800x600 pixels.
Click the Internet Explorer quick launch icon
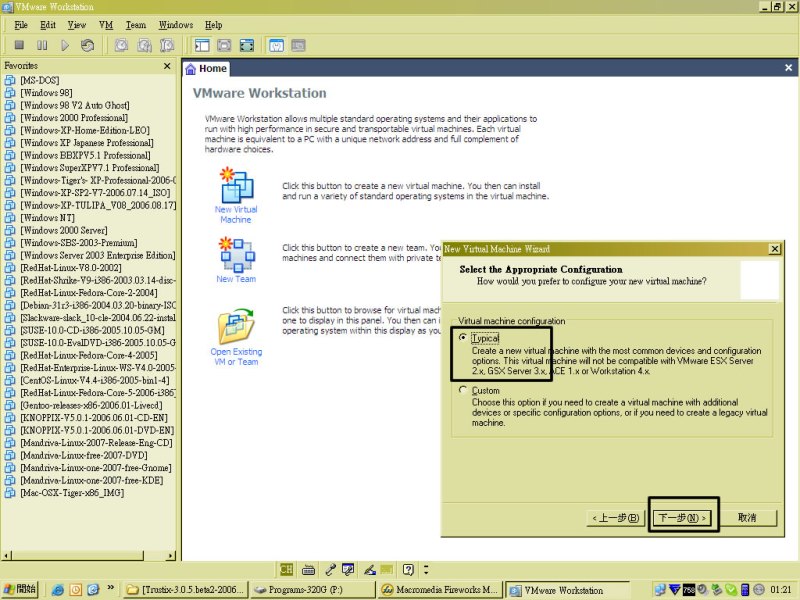58,590
